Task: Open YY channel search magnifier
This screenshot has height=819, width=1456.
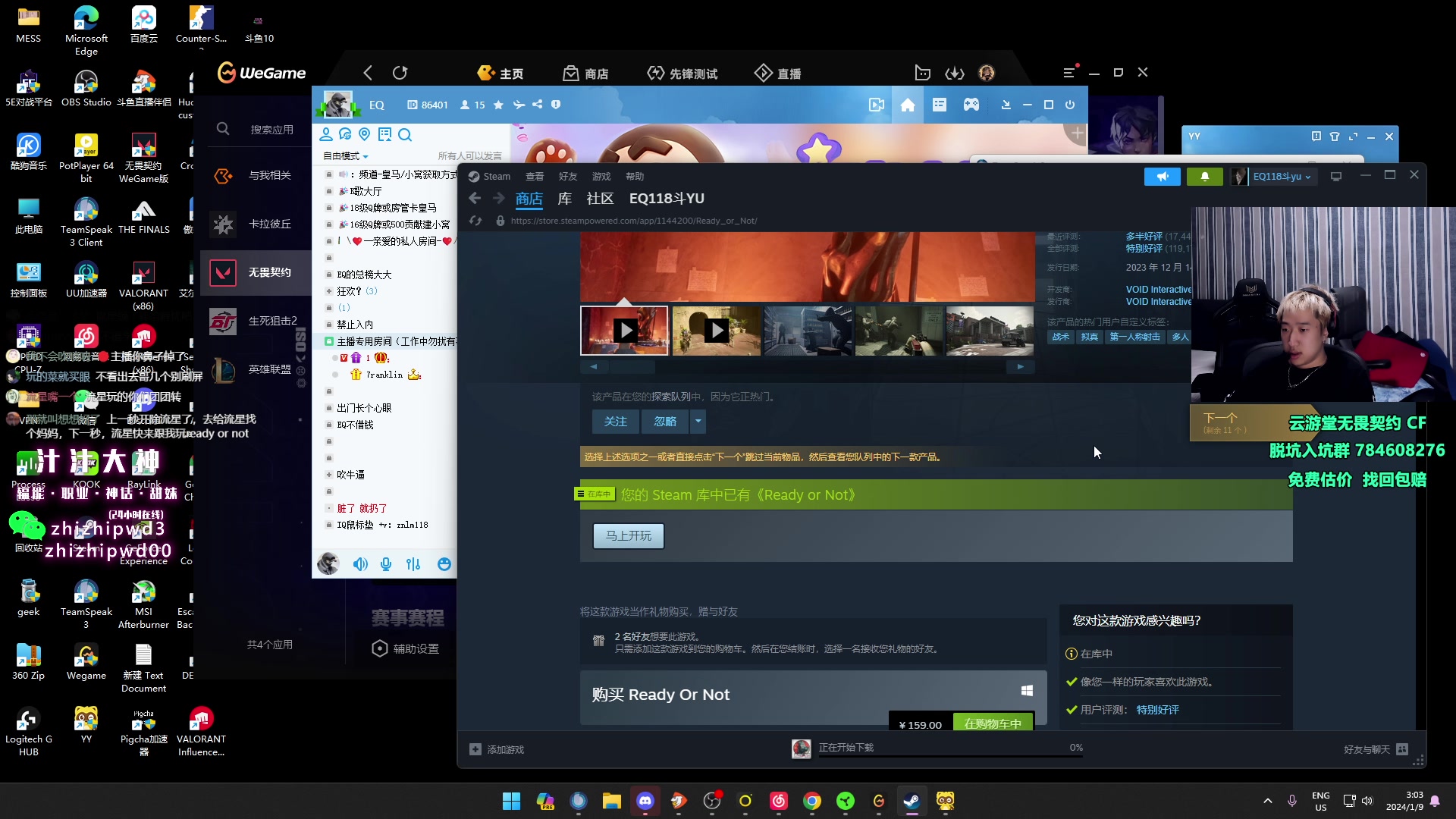Action: point(405,135)
